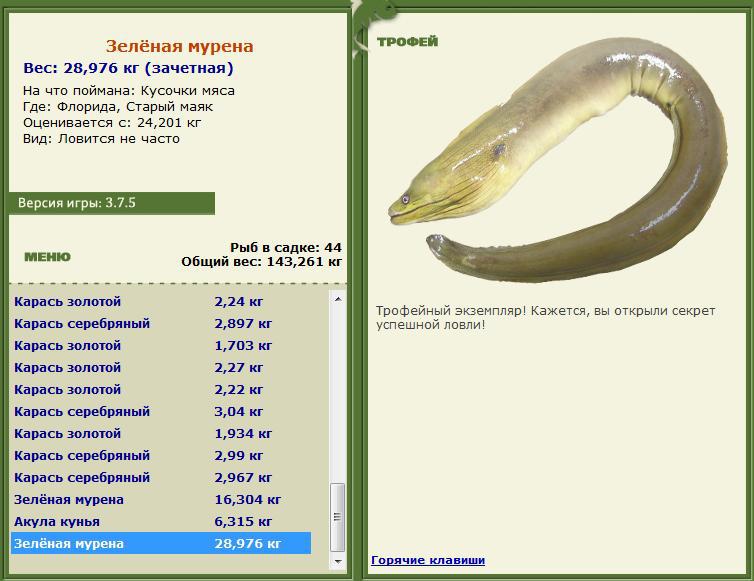Select Карась серебряный 2,897 кг row
Screen dimensions: 754x581
[161, 324]
